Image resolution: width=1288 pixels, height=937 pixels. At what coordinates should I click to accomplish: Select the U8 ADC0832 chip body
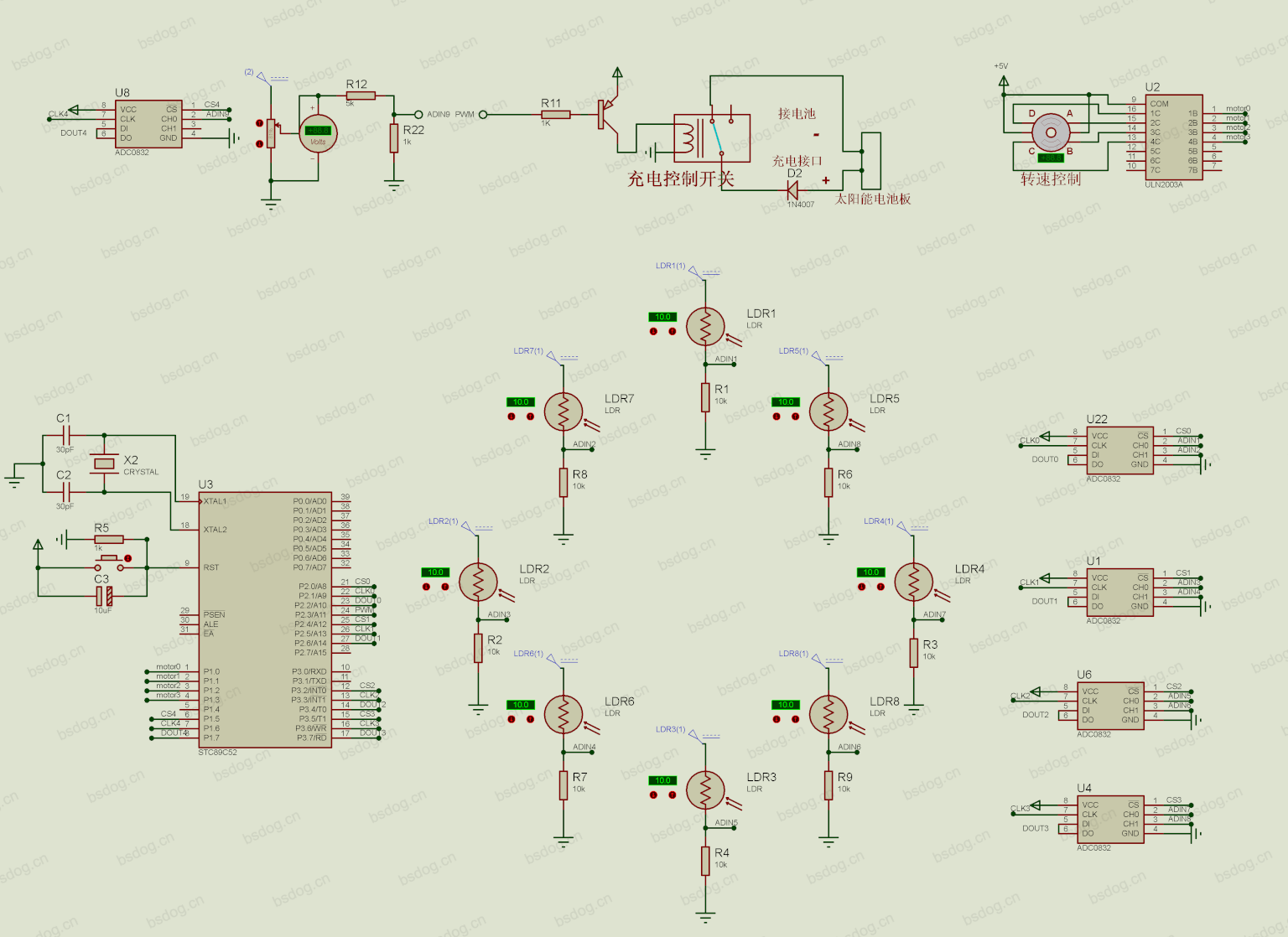tap(148, 124)
